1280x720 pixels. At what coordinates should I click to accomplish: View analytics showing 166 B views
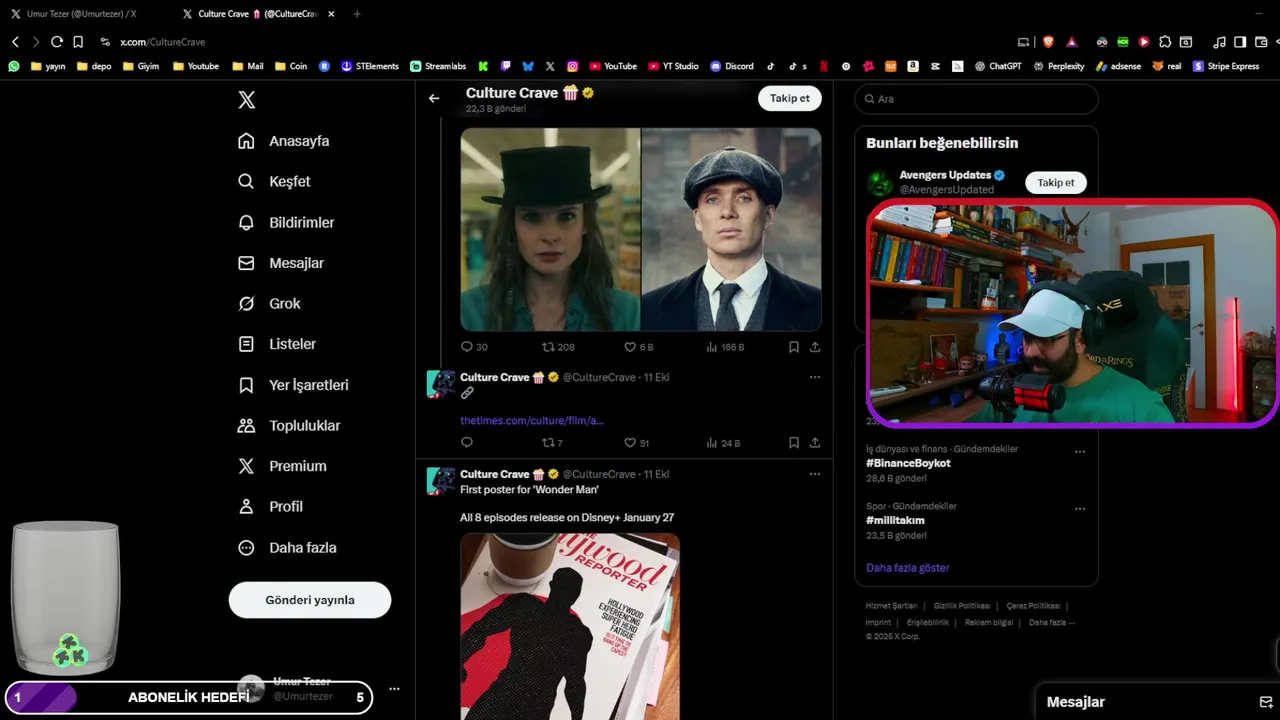click(x=725, y=347)
